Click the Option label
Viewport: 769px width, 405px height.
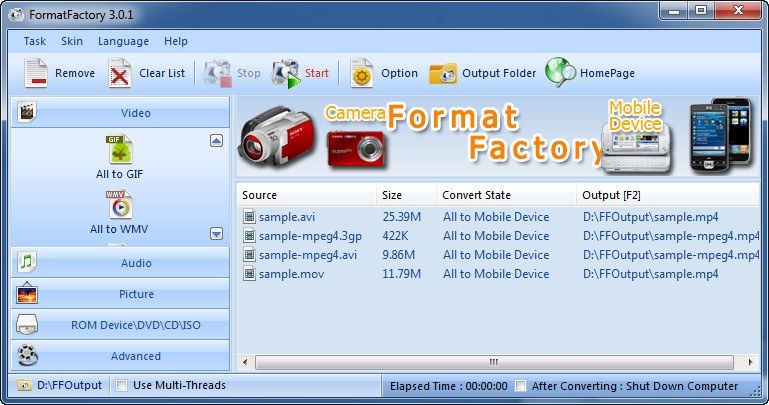399,73
